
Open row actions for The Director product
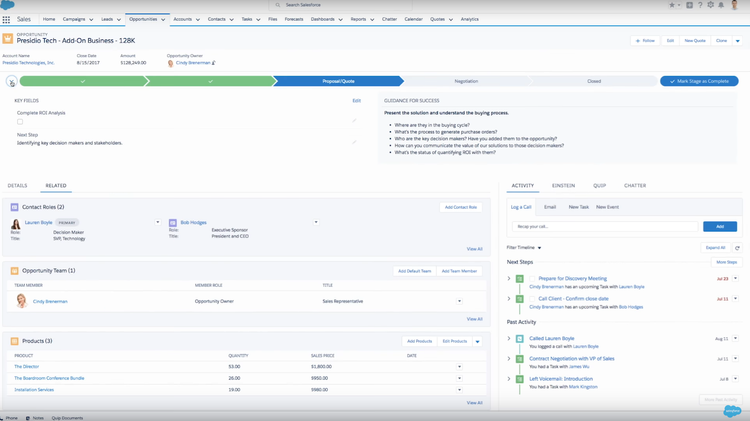click(x=459, y=366)
